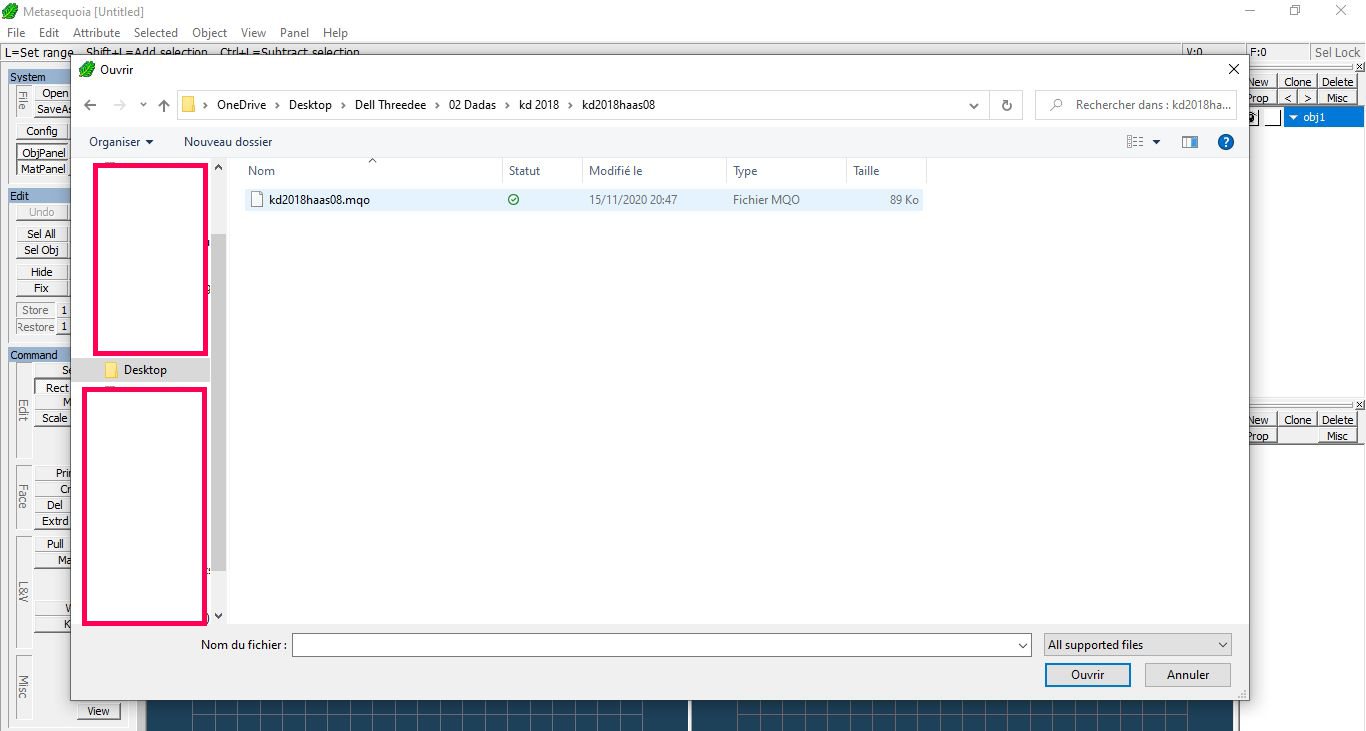Expand the address bar path history dropdown
Image resolution: width=1366 pixels, height=731 pixels.
[x=974, y=105]
